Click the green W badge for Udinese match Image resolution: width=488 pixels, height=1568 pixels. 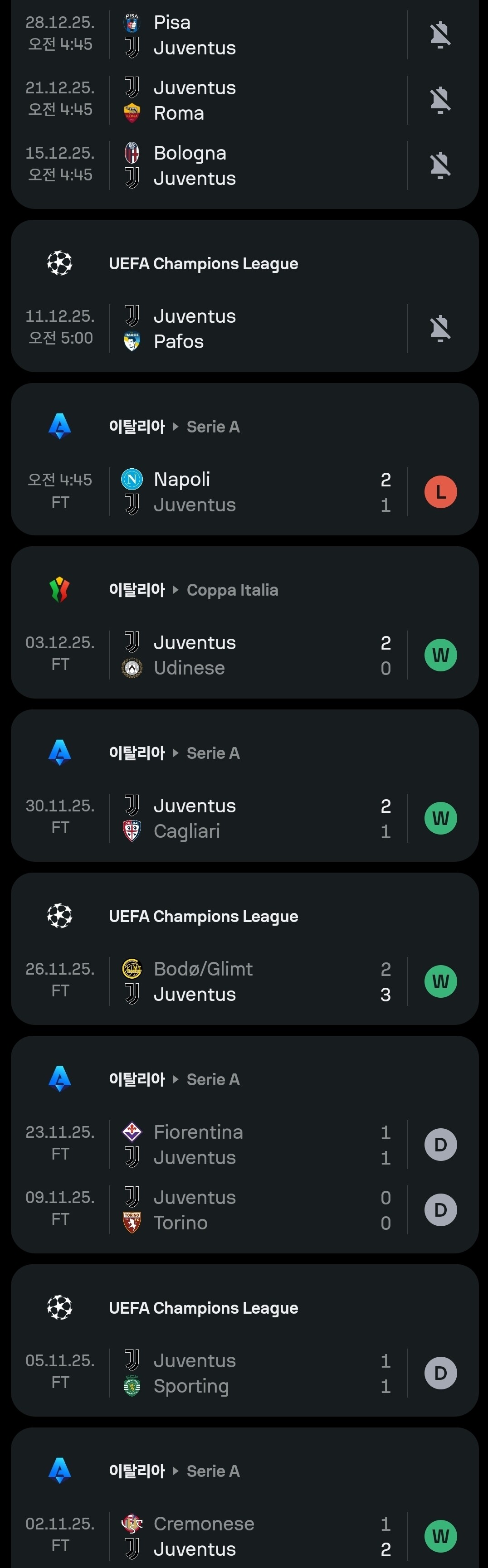pyautogui.click(x=440, y=655)
